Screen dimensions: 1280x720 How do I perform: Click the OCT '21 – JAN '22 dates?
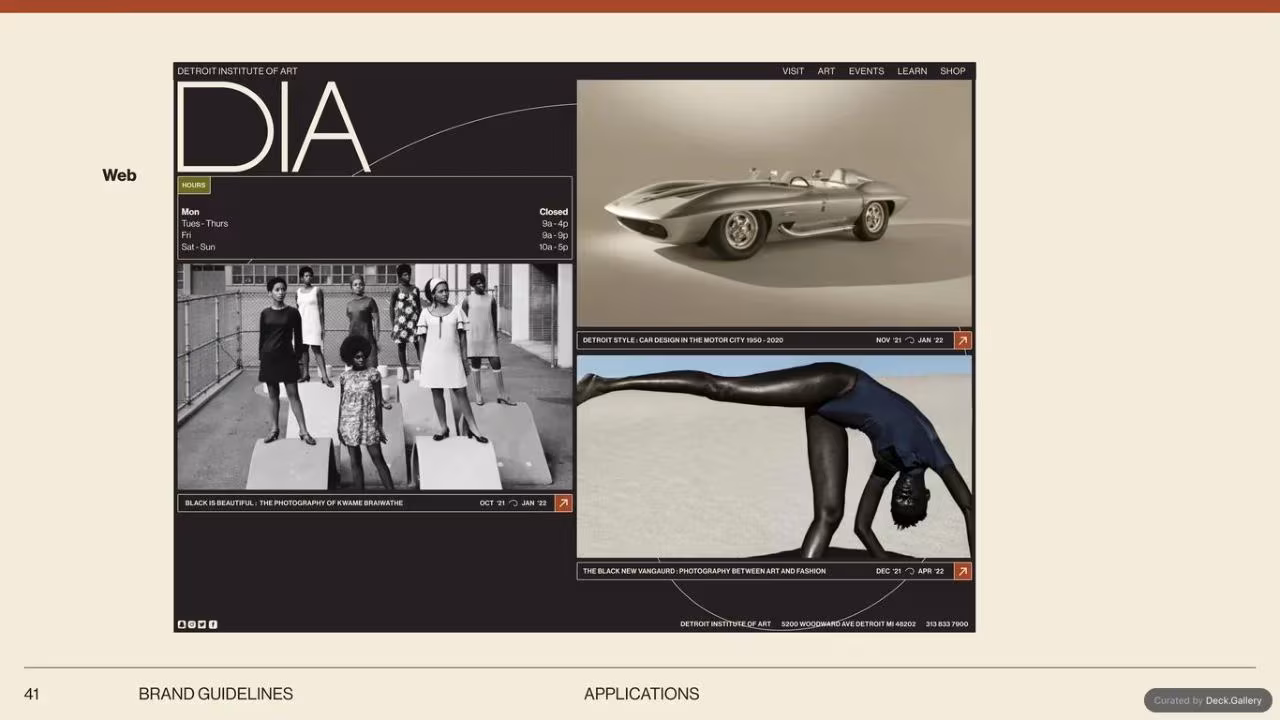tap(513, 503)
